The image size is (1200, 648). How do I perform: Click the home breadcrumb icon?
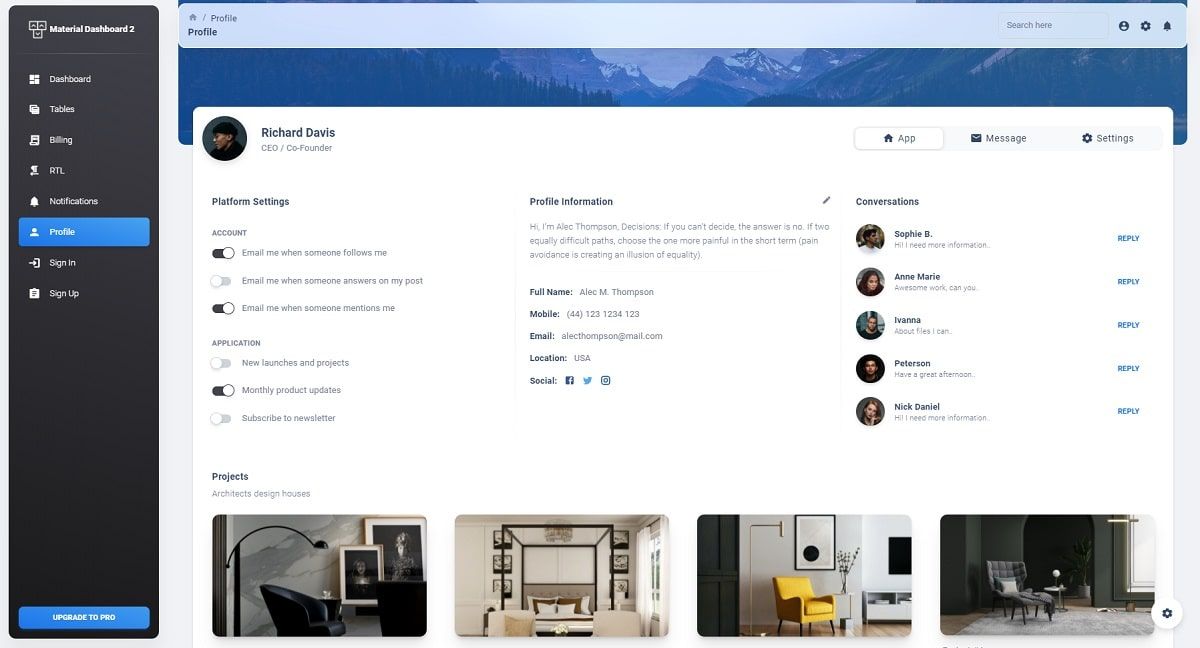192,17
